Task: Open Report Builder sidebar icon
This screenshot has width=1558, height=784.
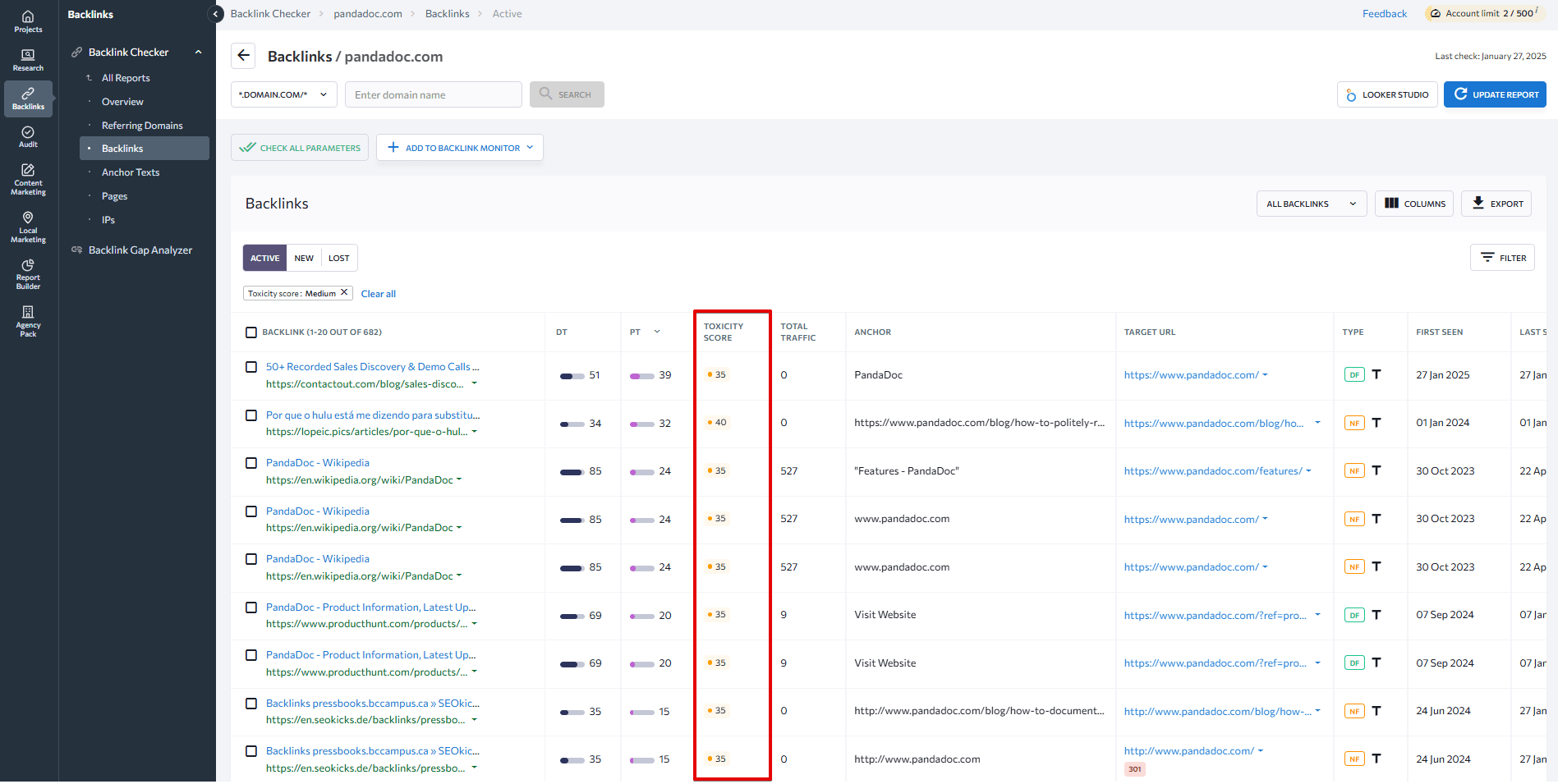Action: coord(28,274)
